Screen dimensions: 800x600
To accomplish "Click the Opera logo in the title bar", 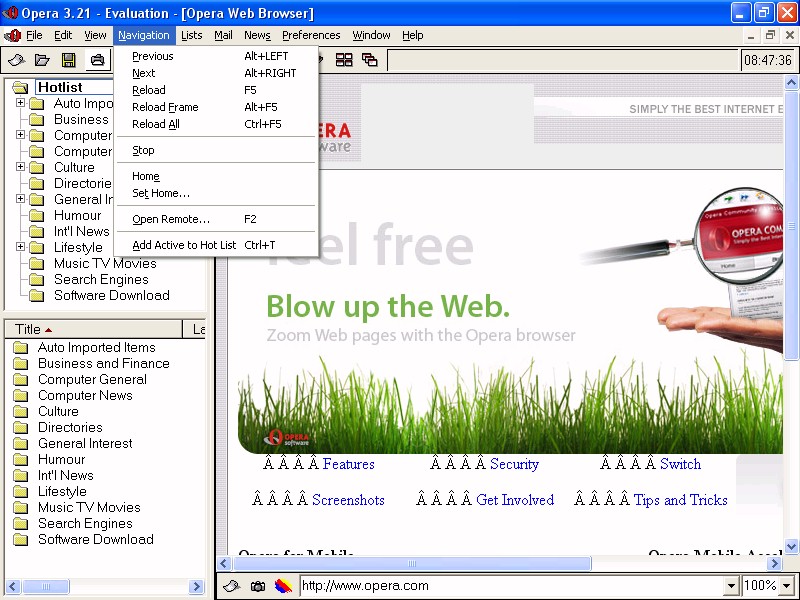I will coord(10,12).
